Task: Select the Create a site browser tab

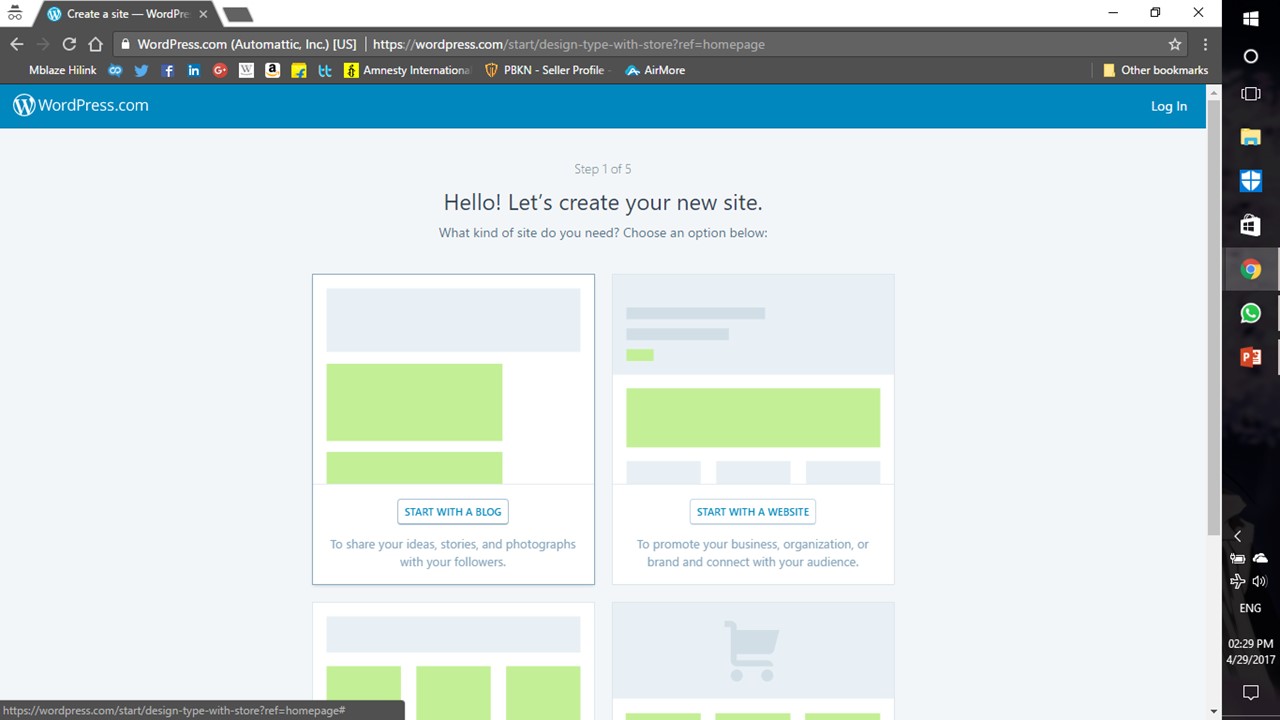Action: tap(127, 14)
